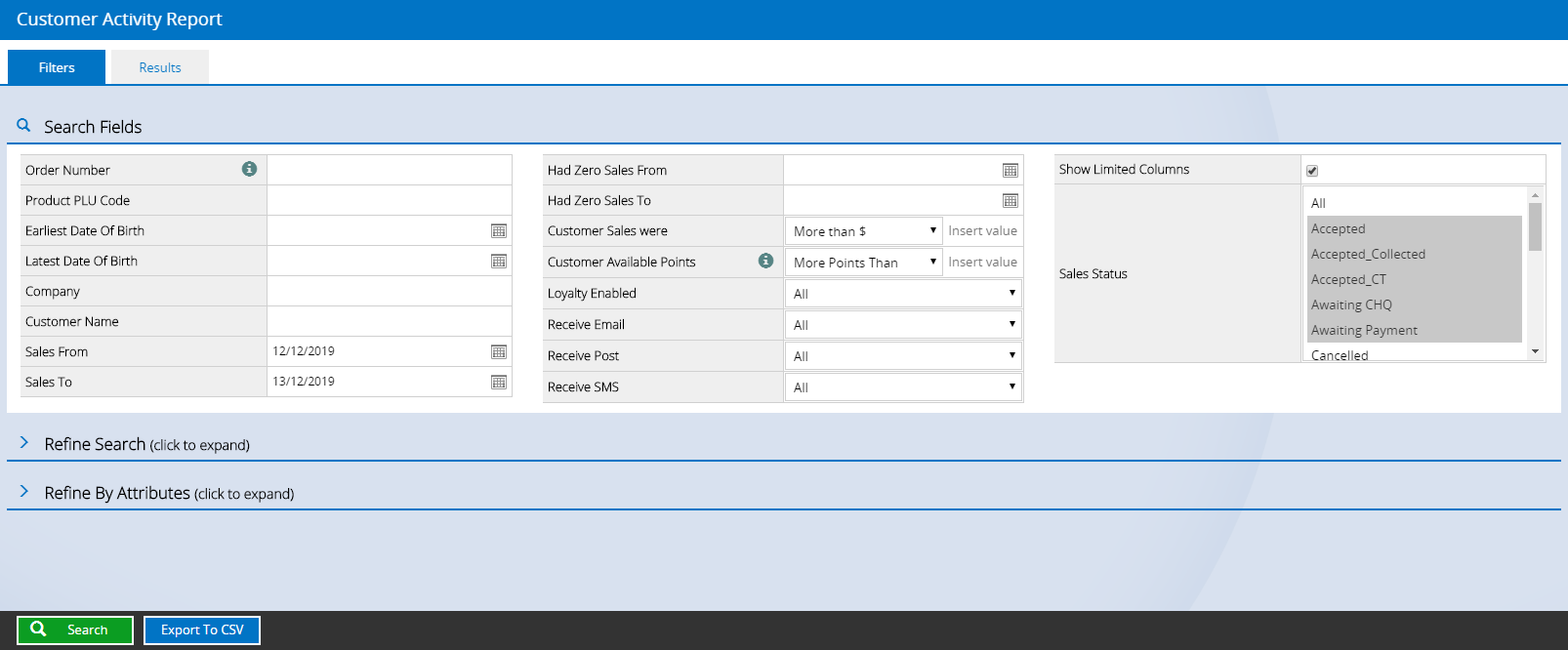Select Accepted_Collected in Sales Status list

point(1415,254)
